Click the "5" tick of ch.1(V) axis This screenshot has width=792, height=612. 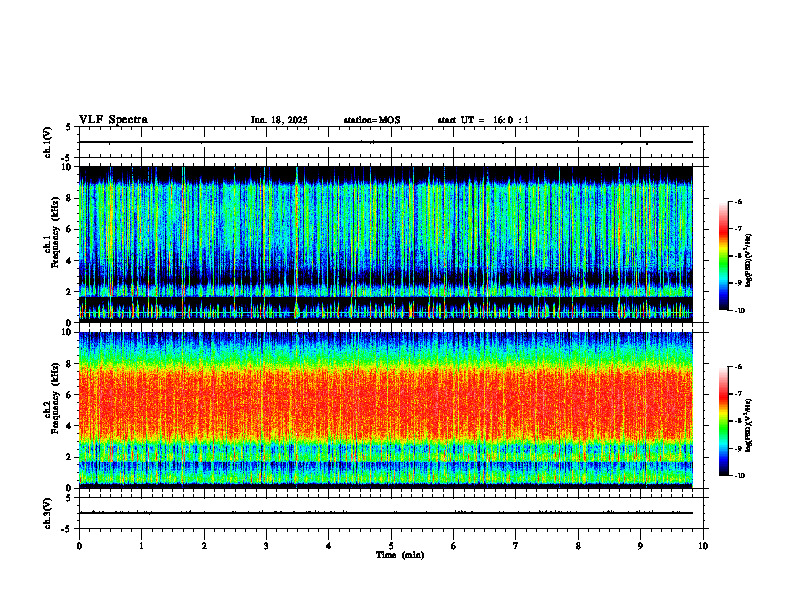click(69, 128)
